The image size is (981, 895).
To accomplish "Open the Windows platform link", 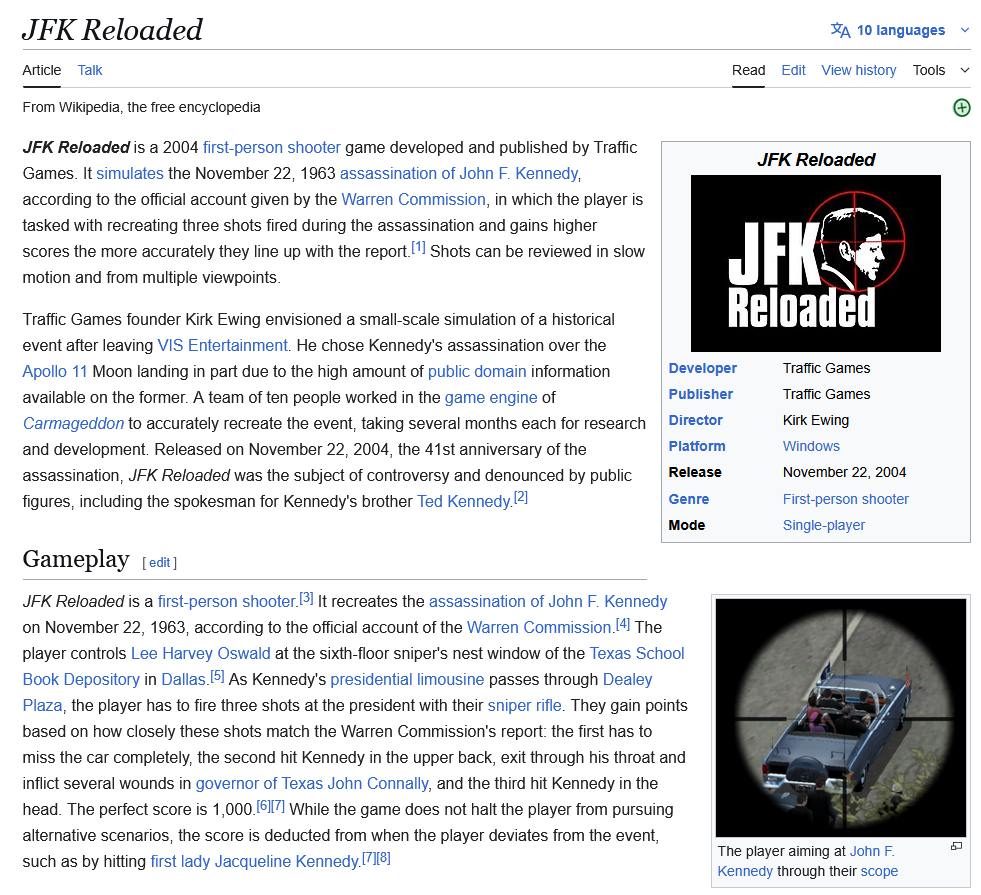I will [811, 446].
